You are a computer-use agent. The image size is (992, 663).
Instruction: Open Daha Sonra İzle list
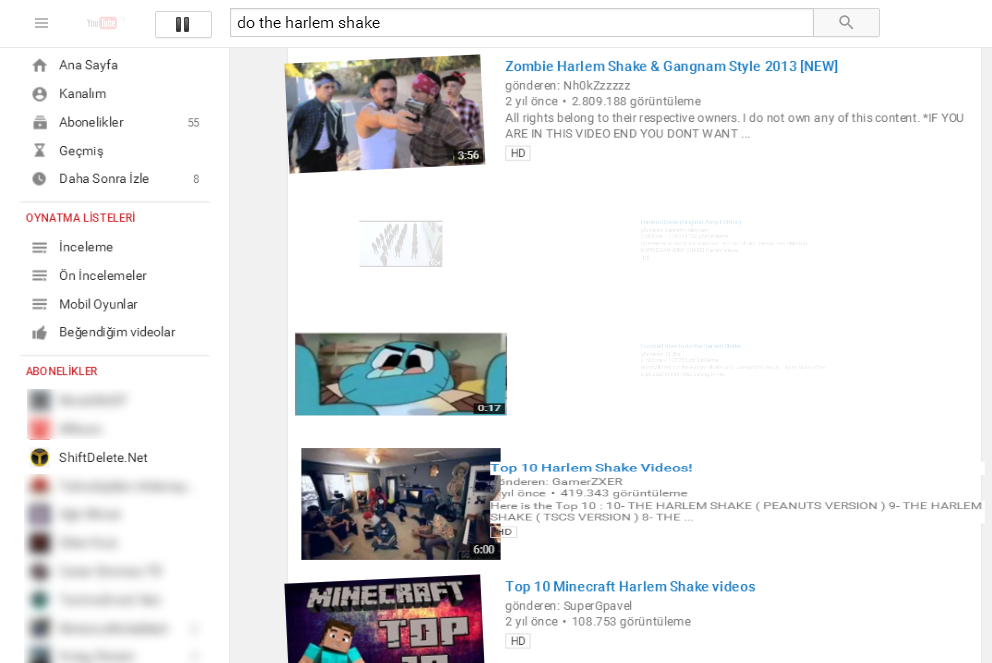(104, 179)
